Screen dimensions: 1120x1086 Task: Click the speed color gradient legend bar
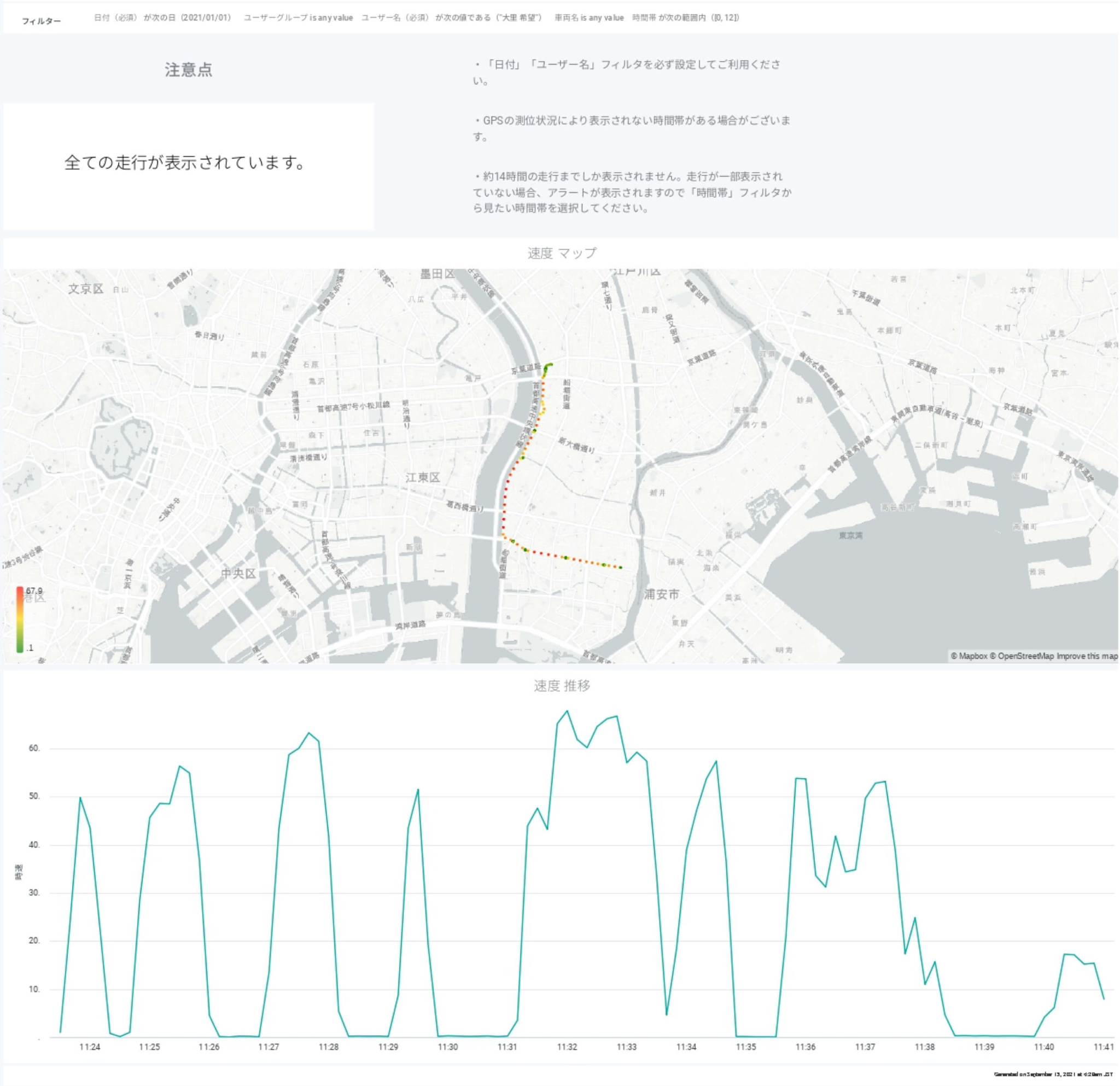tap(20, 619)
